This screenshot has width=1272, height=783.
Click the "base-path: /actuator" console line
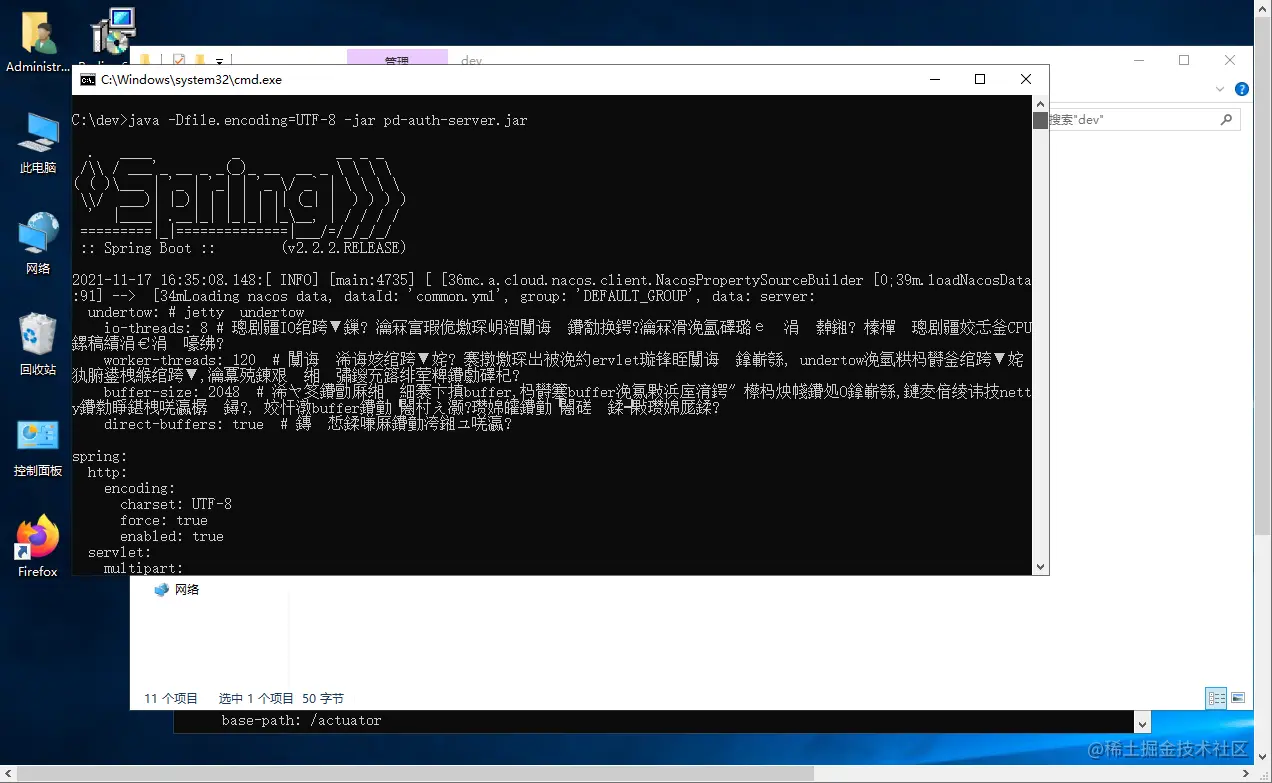point(301,720)
